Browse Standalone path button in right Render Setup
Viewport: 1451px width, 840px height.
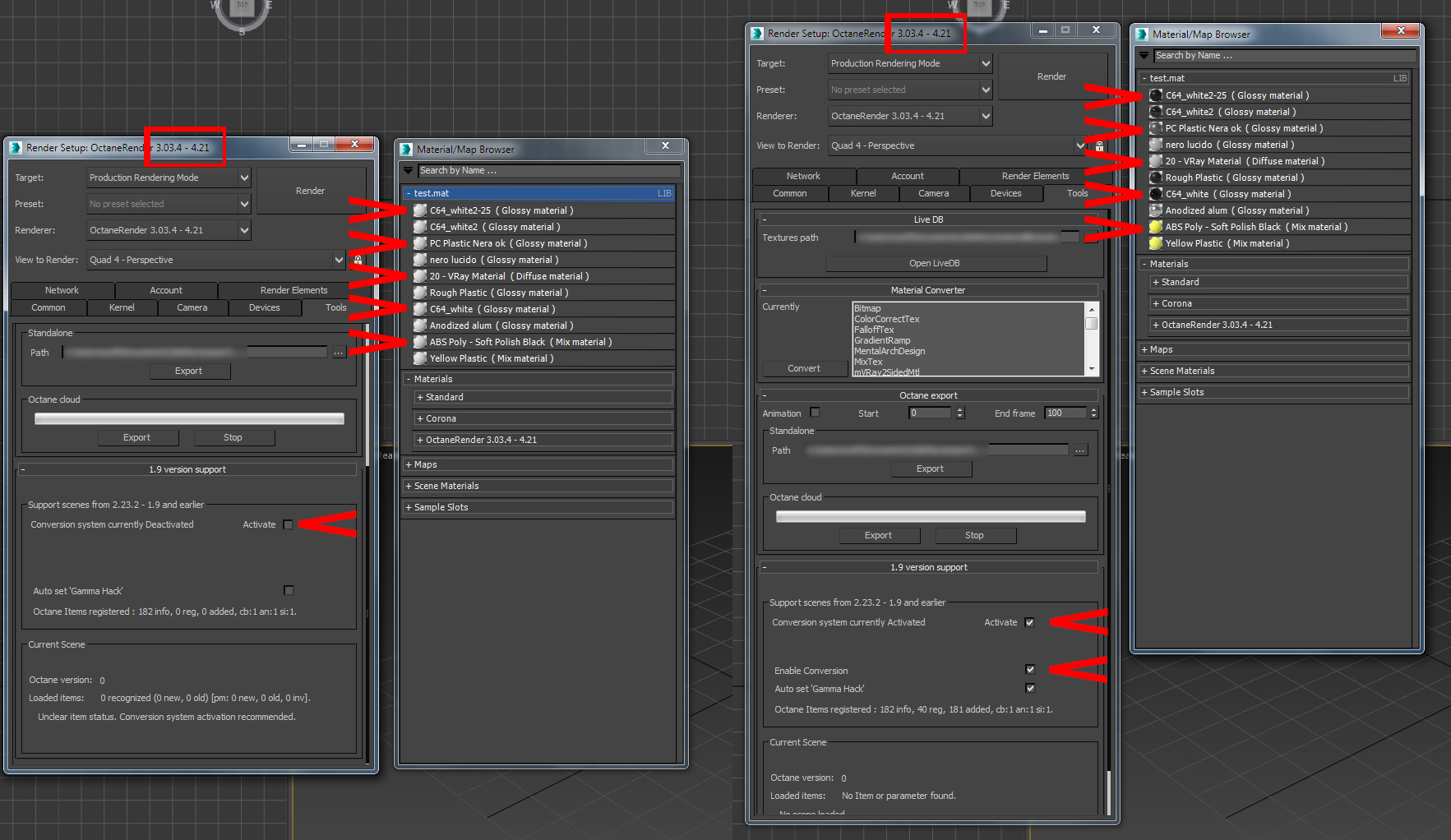[1080, 450]
